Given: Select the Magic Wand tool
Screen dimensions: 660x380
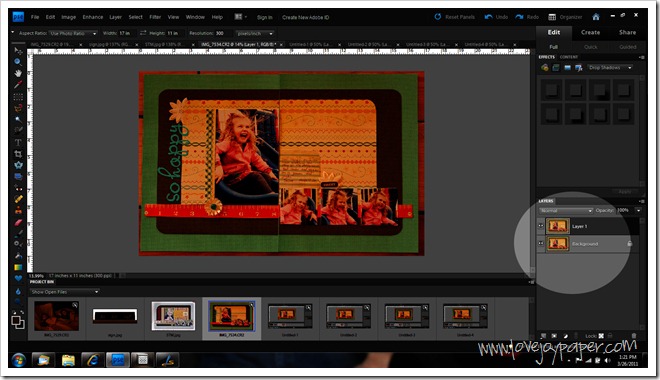Looking at the screenshot, I should tap(18, 120).
